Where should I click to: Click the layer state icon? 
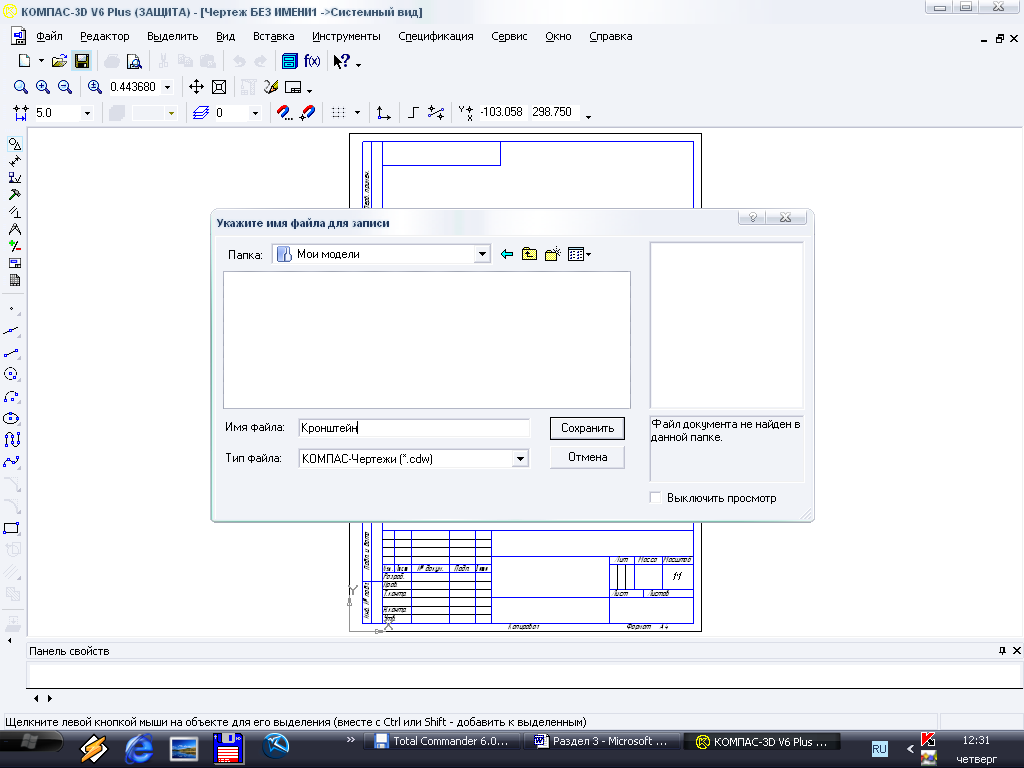[200, 113]
